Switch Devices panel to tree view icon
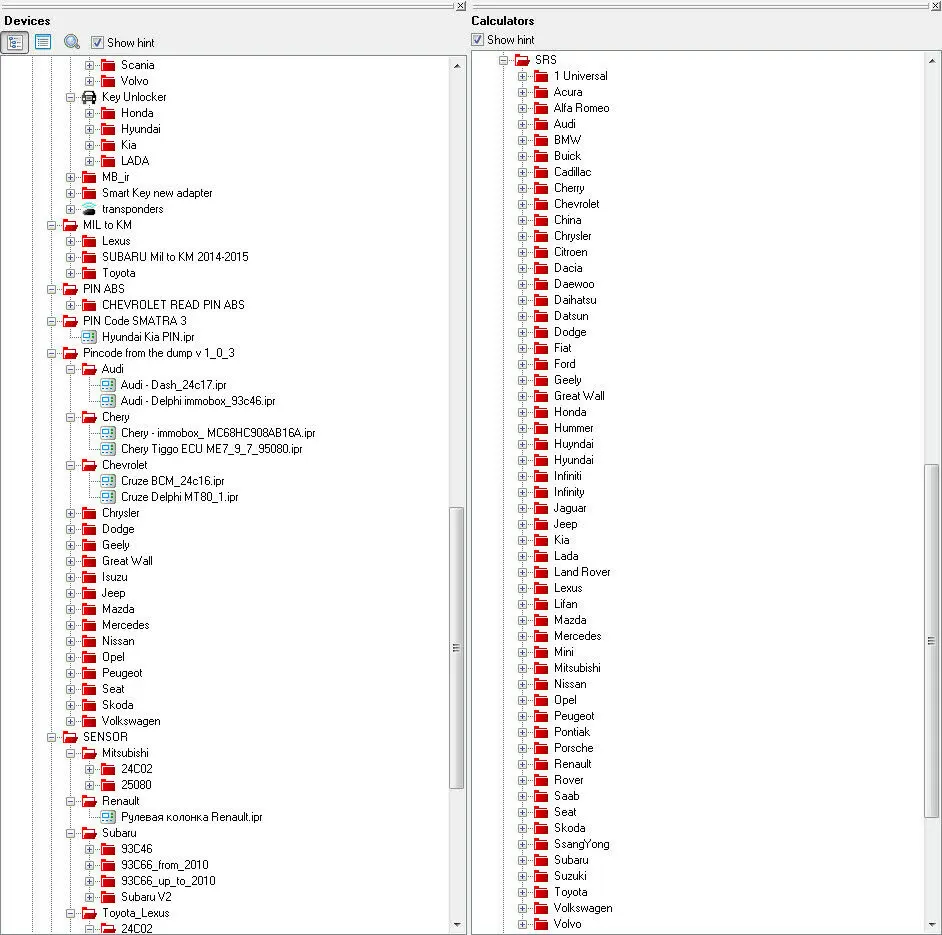Viewport: 942px width, 935px height. point(14,43)
